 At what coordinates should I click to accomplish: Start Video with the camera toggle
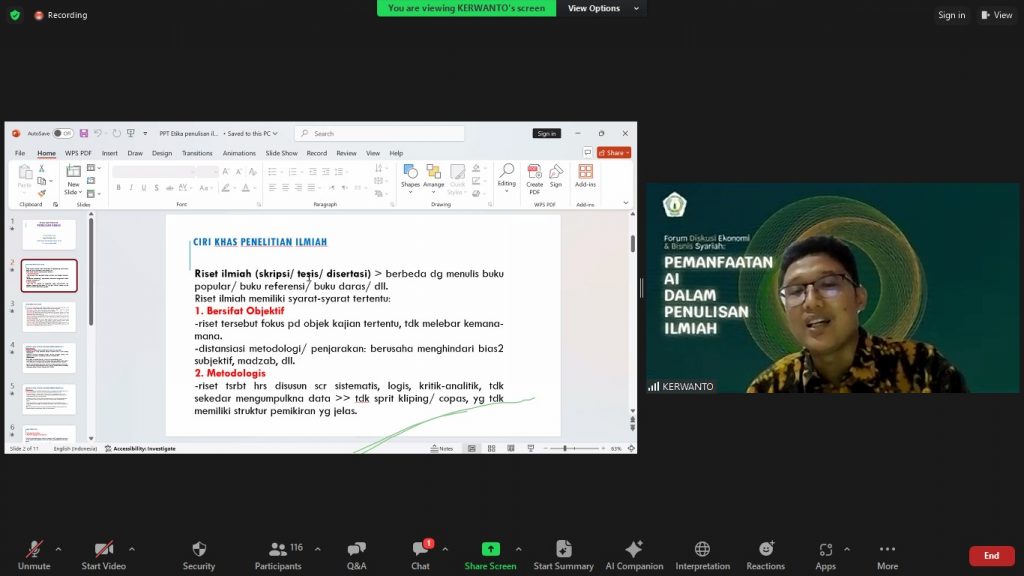pyautogui.click(x=103, y=549)
